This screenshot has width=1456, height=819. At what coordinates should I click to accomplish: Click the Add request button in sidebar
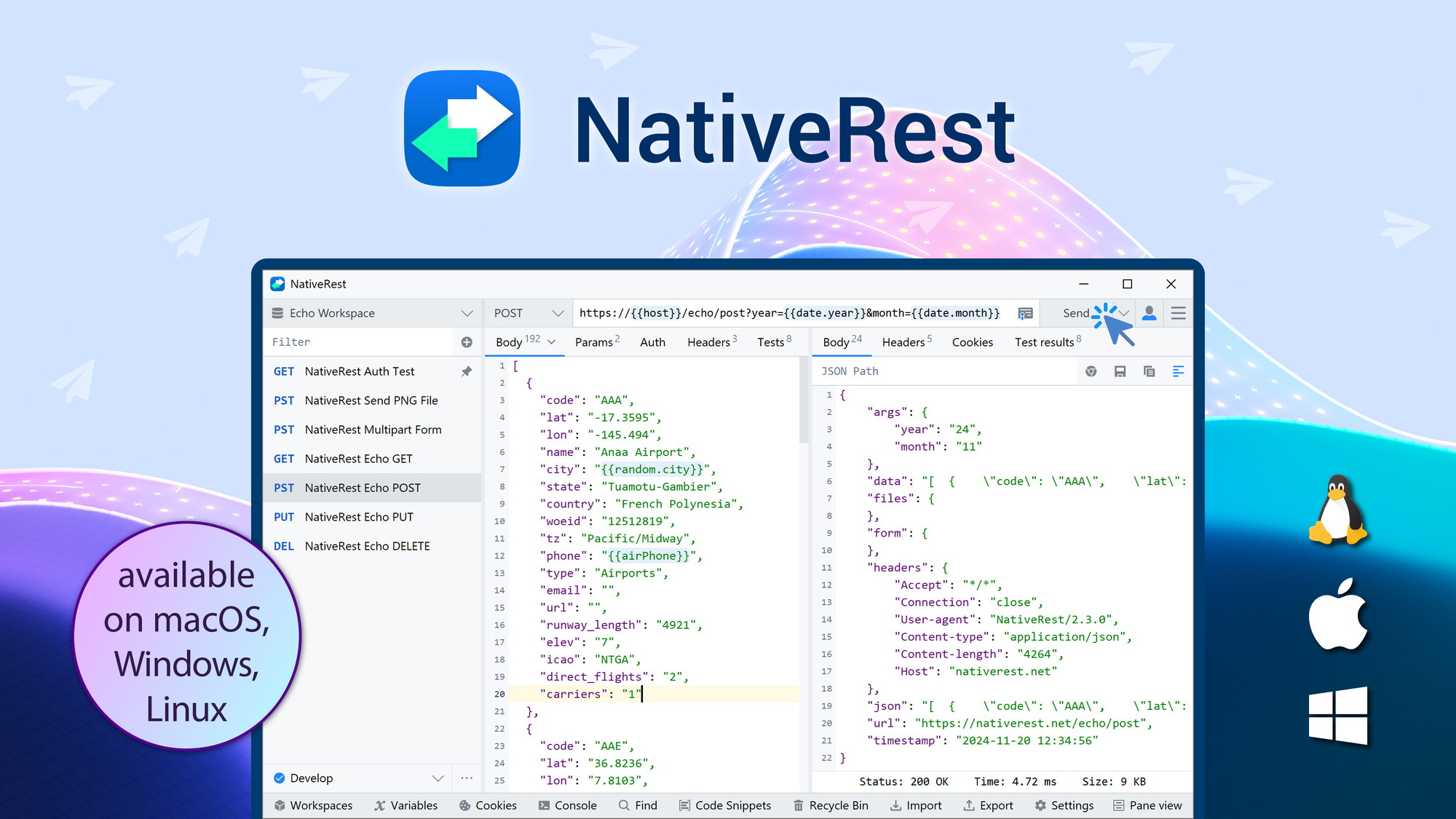click(467, 342)
